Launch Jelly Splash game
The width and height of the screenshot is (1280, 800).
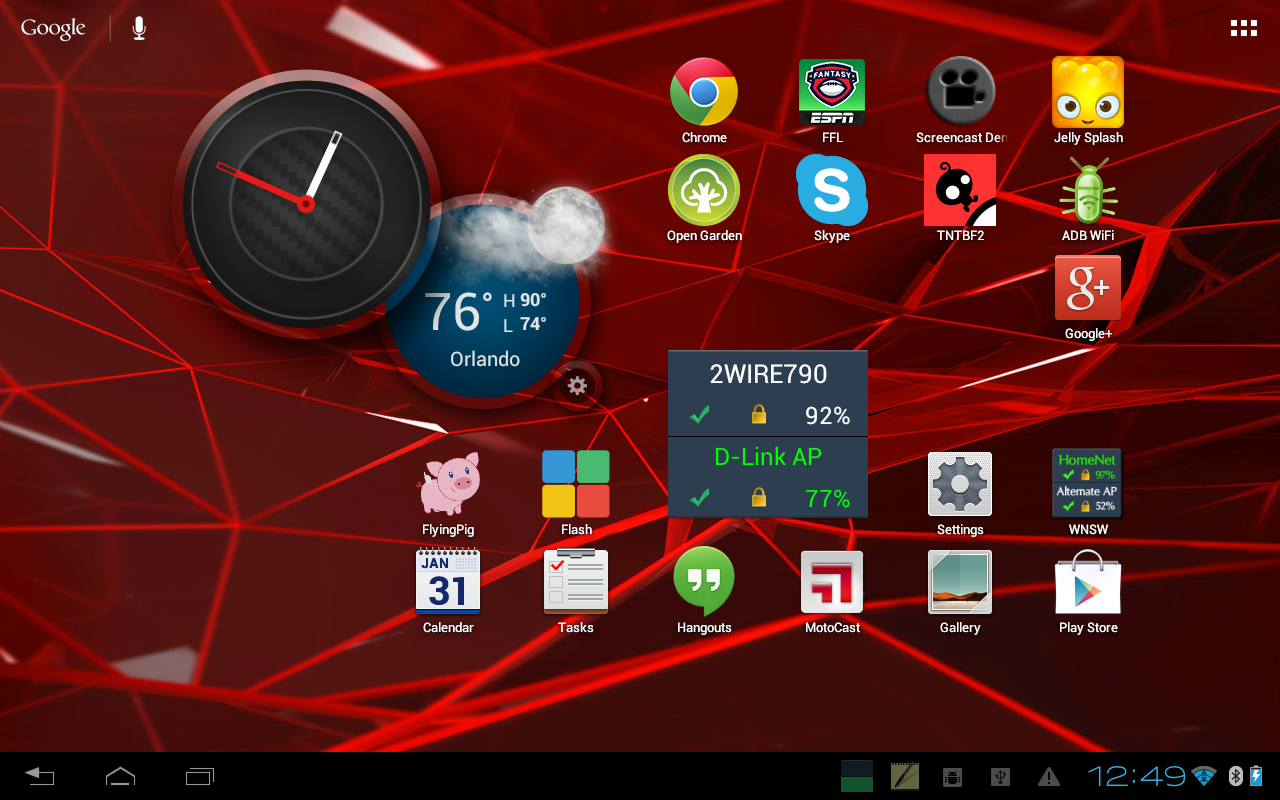pyautogui.click(x=1088, y=100)
